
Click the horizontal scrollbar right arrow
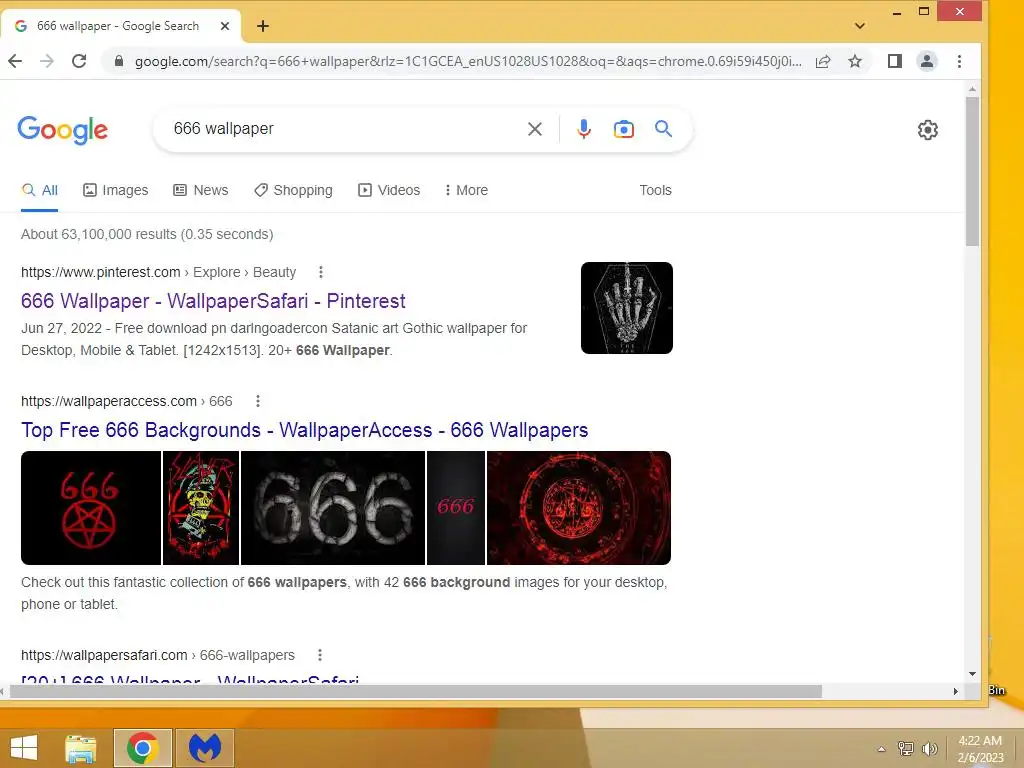(956, 691)
